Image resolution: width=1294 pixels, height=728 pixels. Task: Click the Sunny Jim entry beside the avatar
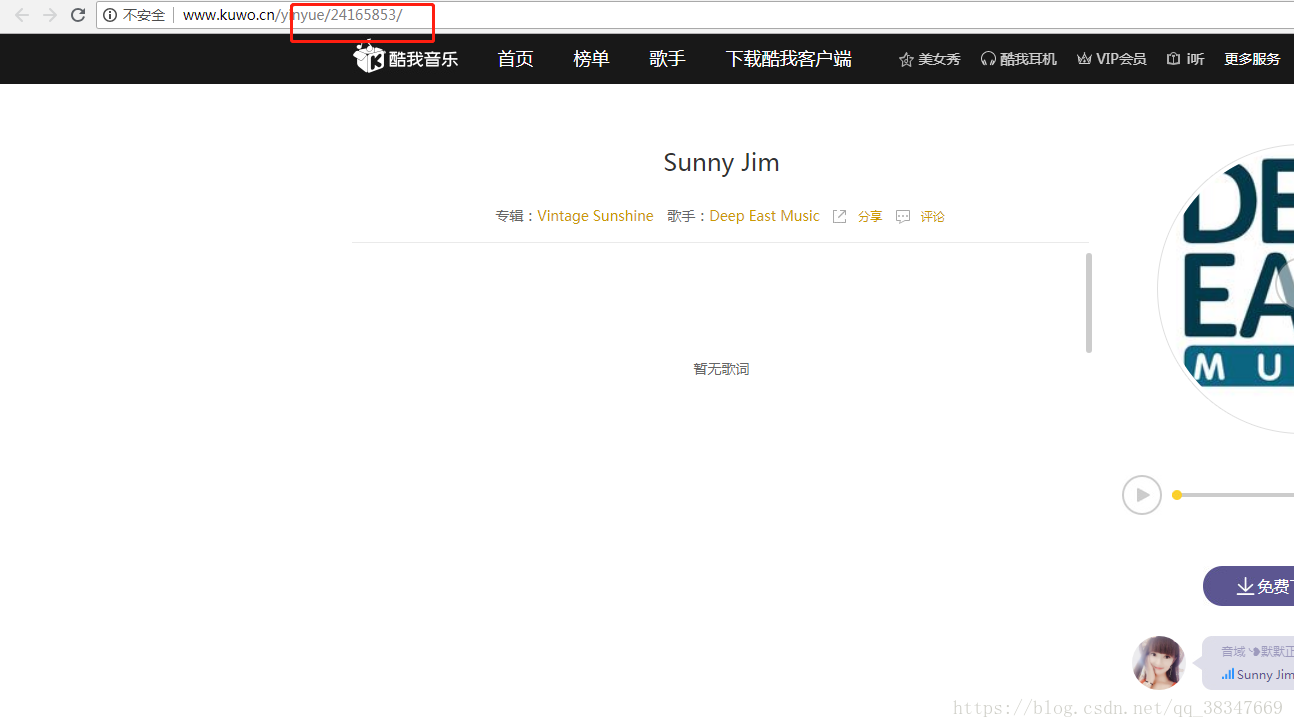pyautogui.click(x=1257, y=675)
